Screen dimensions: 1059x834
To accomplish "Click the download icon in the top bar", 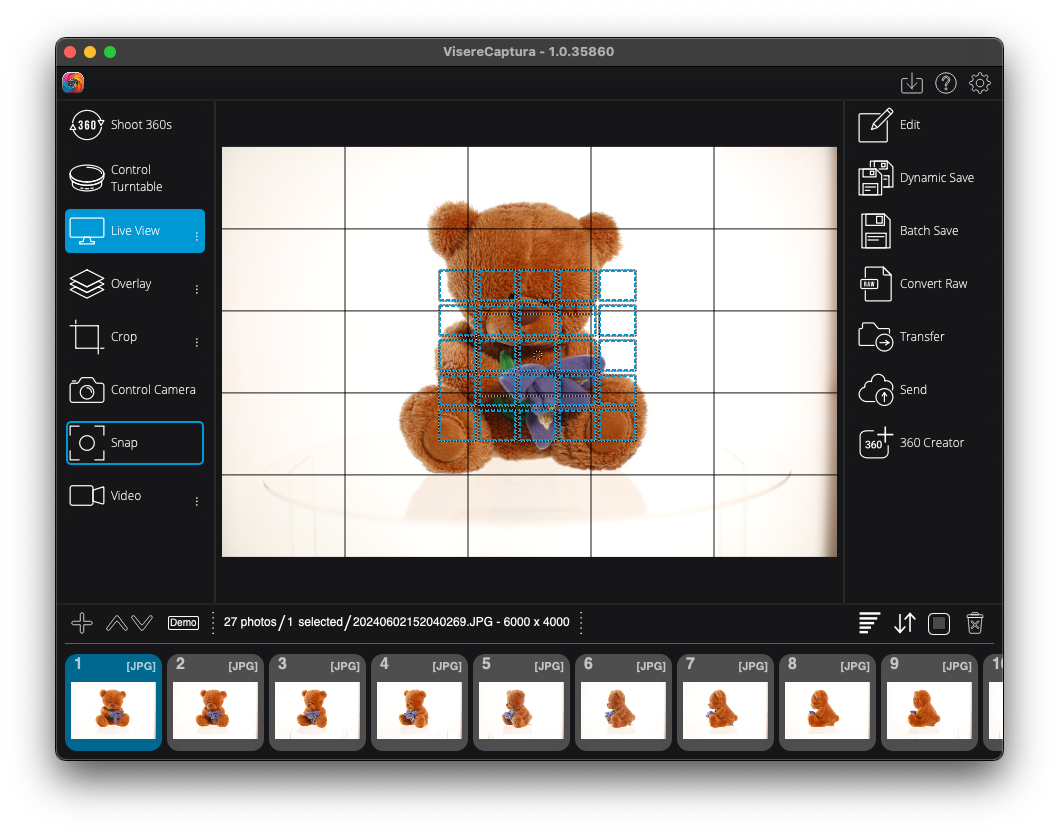I will click(911, 83).
